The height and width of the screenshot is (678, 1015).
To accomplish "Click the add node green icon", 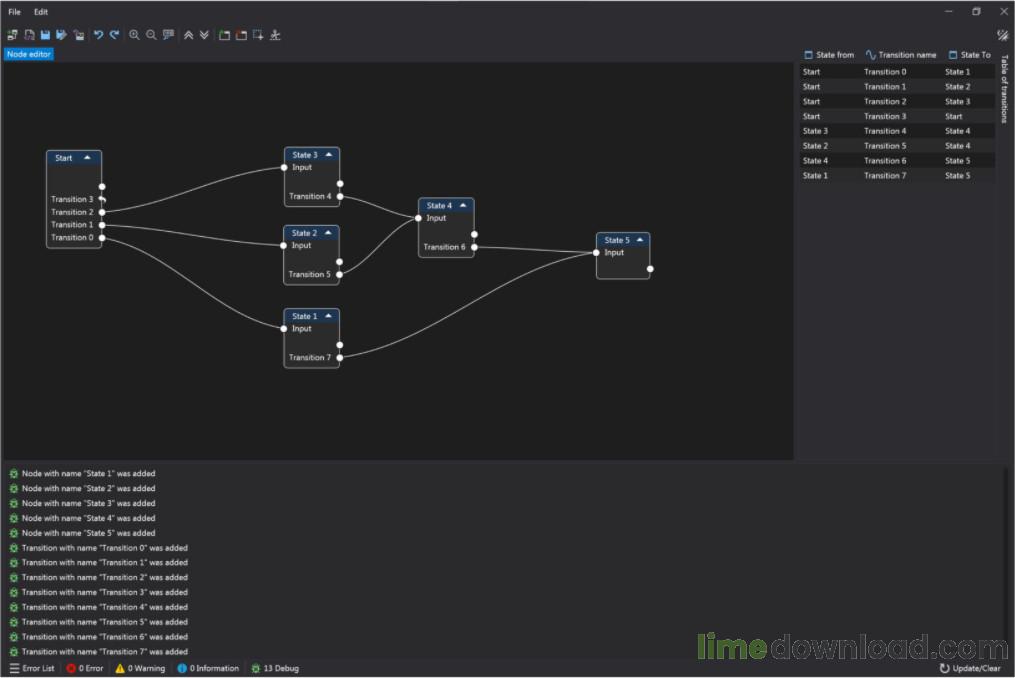I will click(224, 35).
